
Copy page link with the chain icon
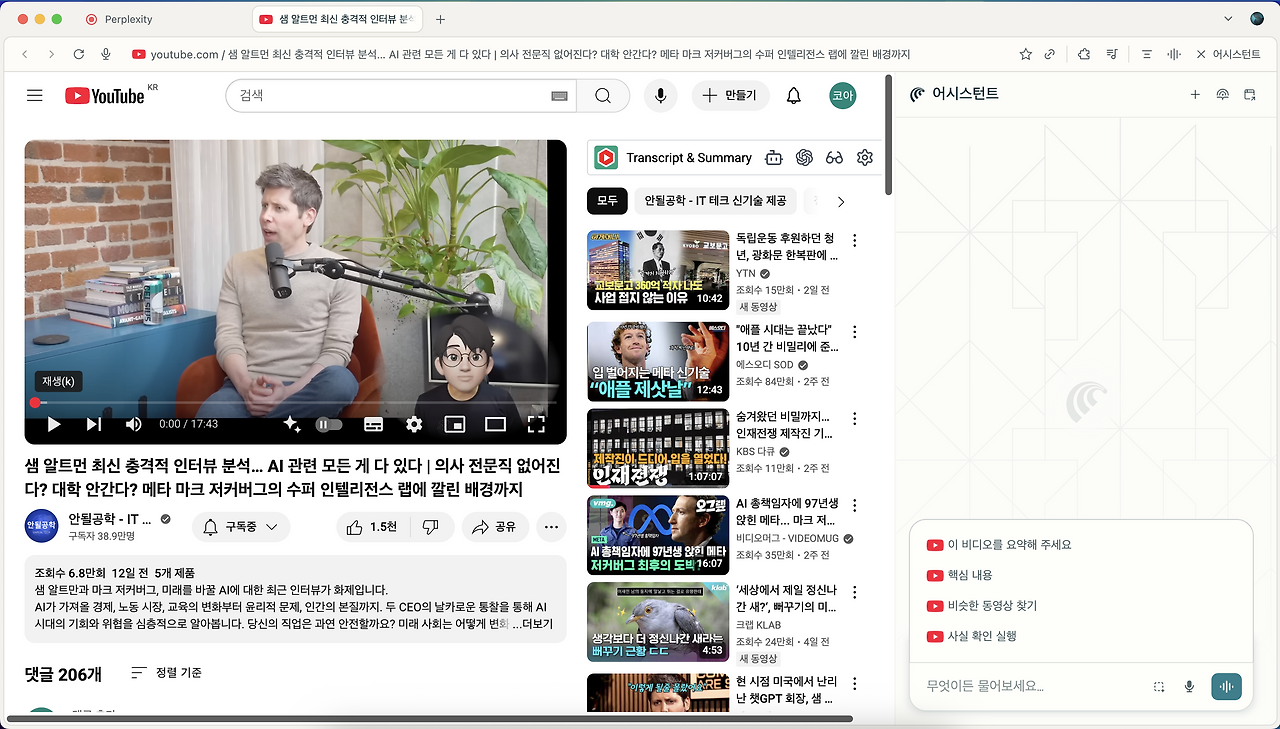(x=1050, y=54)
